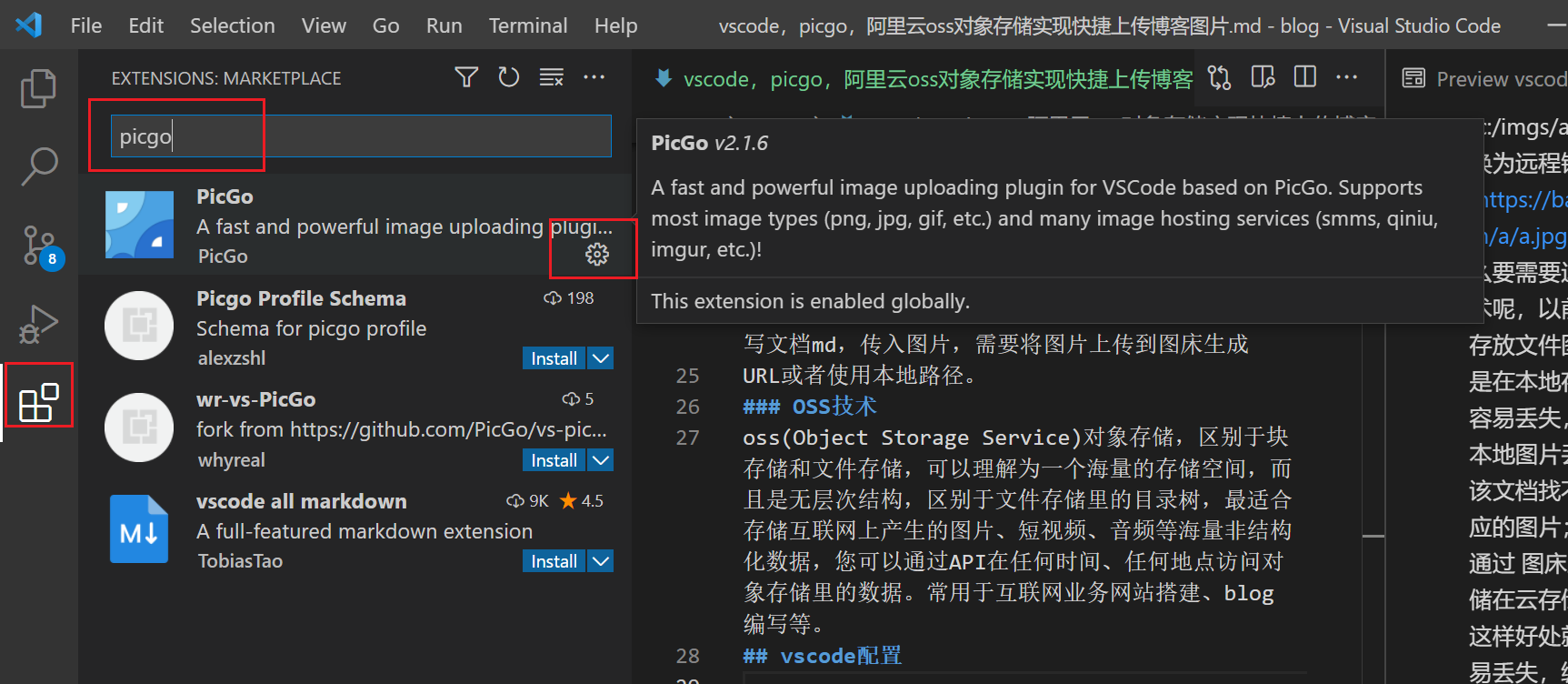Screen dimensions: 1568x684
Task: Open the Run menu
Action: click(x=444, y=25)
